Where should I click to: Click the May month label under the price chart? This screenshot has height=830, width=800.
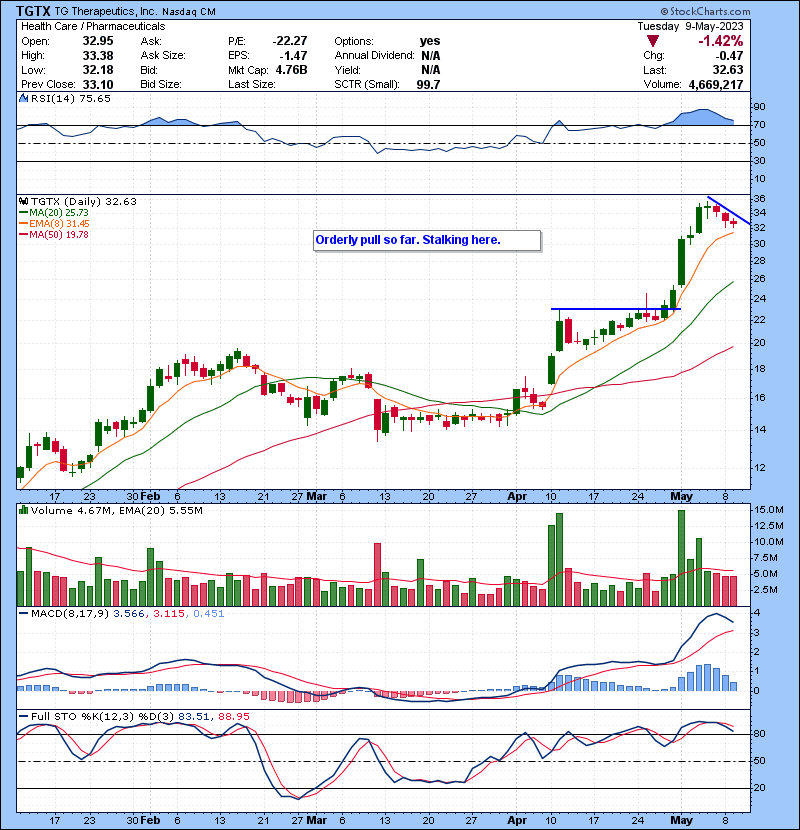[681, 496]
